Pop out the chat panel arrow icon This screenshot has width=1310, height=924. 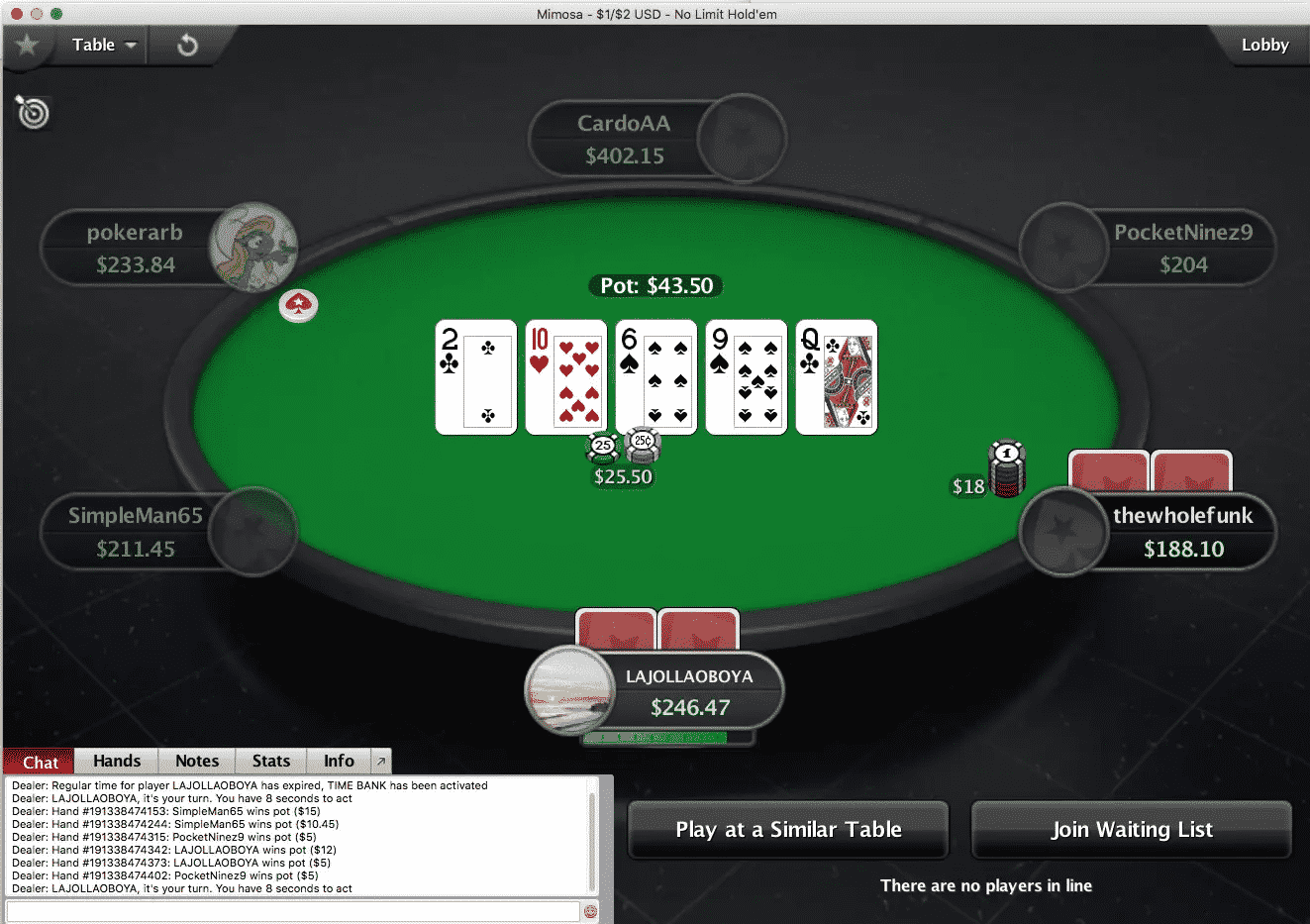click(380, 761)
